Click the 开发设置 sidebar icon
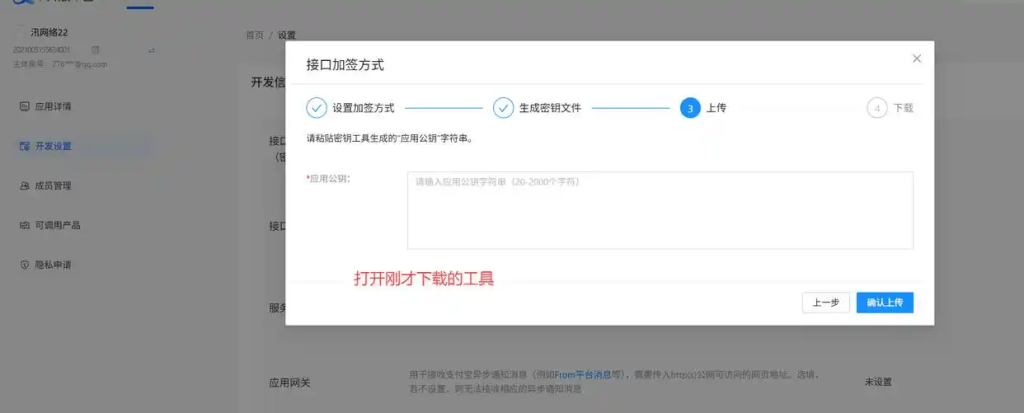 tap(25, 146)
